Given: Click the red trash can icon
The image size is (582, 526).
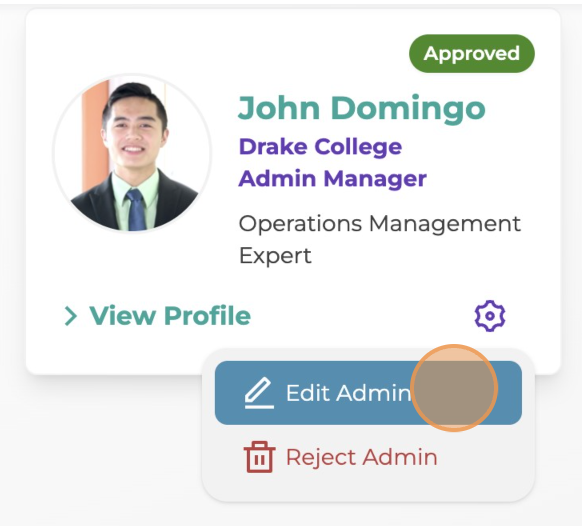Looking at the screenshot, I should pos(259,457).
